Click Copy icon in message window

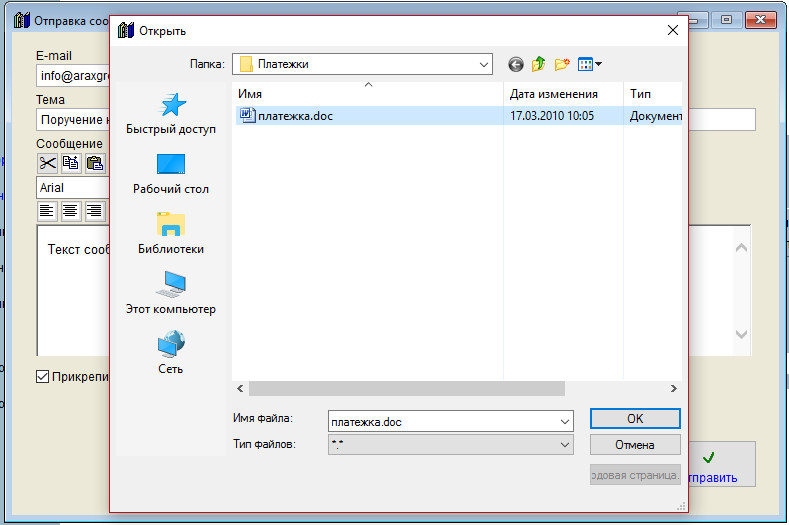coord(71,163)
